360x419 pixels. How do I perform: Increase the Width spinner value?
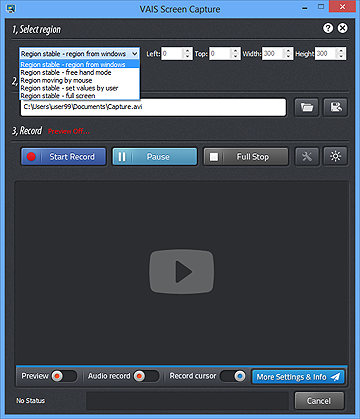(x=288, y=51)
